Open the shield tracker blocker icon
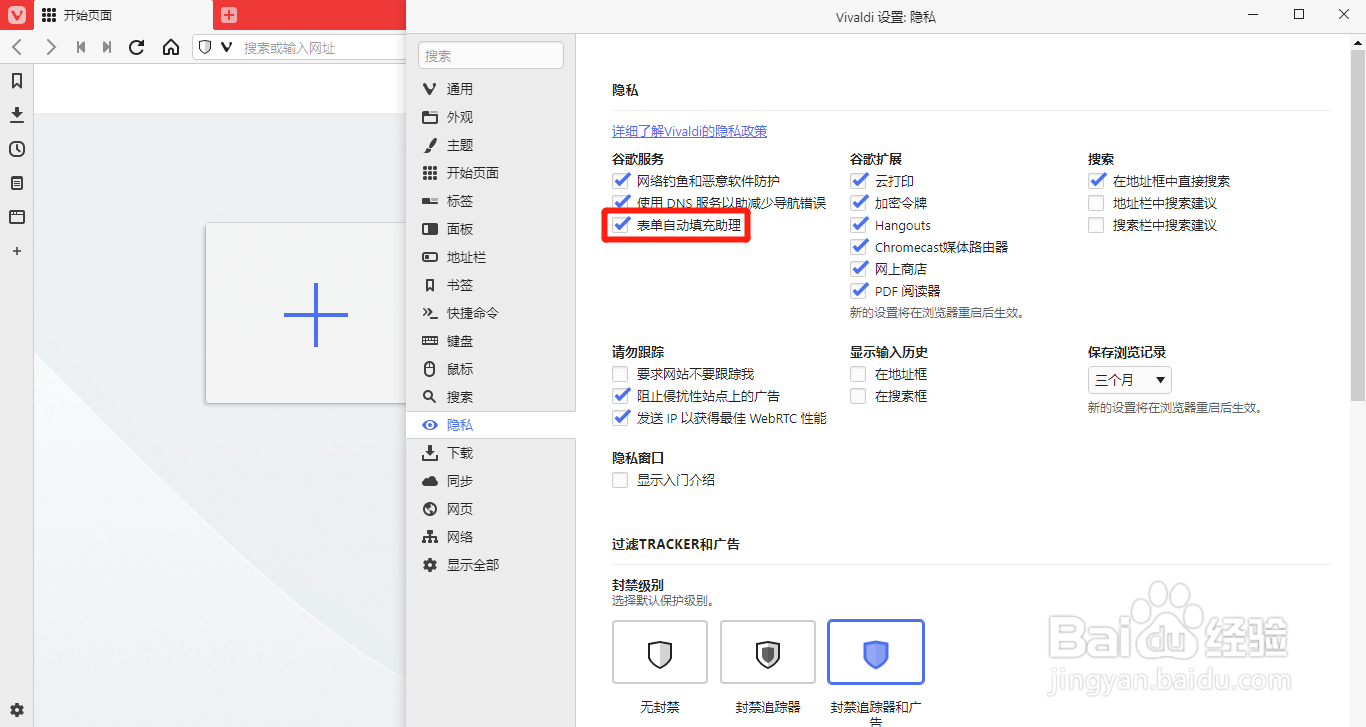 205,47
